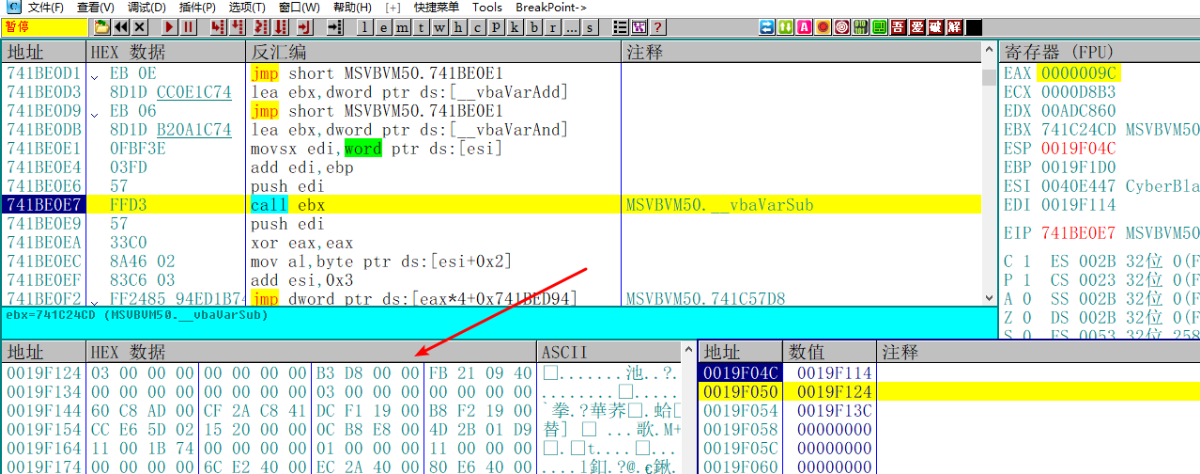Click the 反汇编 column header
Viewport: 1200px width, 474px height.
[x=434, y=52]
